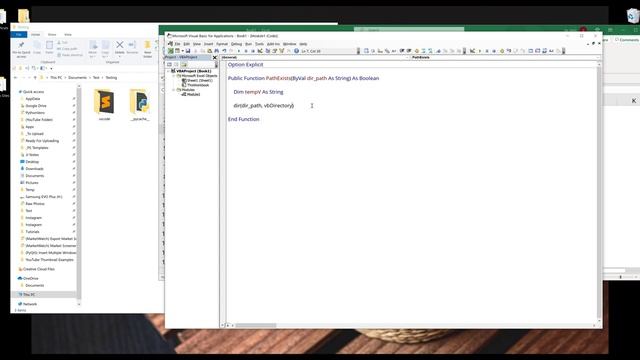Open the Run menu in the VBA editor
The height and width of the screenshot is (360, 640).
pyautogui.click(x=248, y=44)
